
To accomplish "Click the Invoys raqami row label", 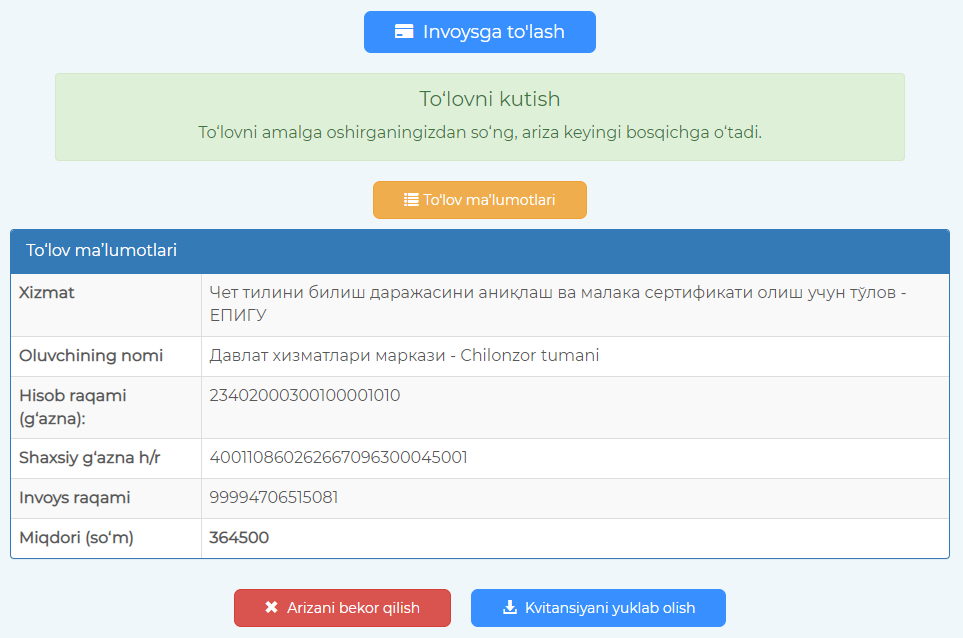I will pyautogui.click(x=75, y=497).
